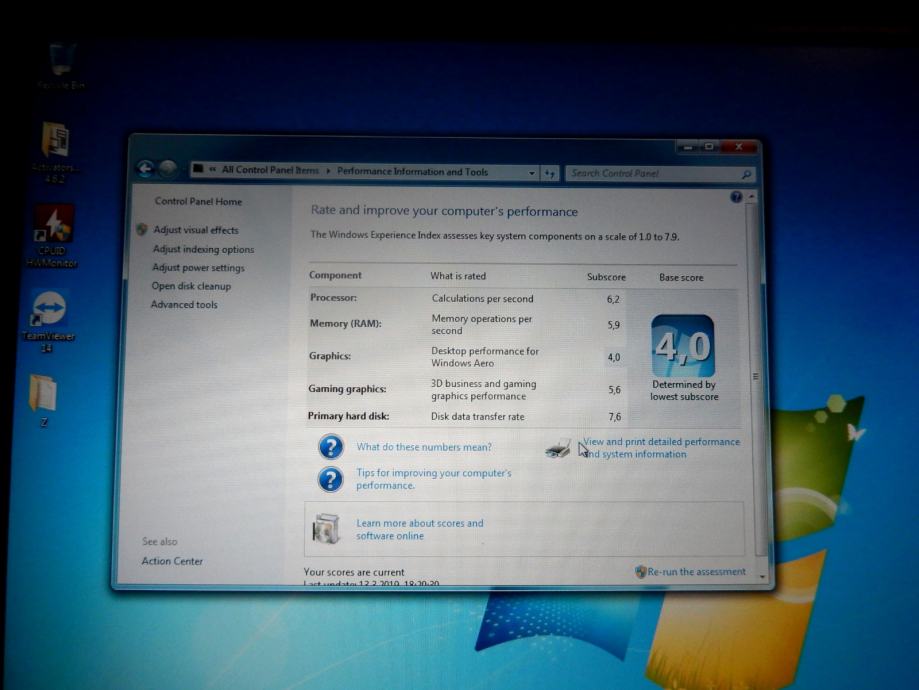Click the Base score column header
The width and height of the screenshot is (919, 690).
pos(681,277)
